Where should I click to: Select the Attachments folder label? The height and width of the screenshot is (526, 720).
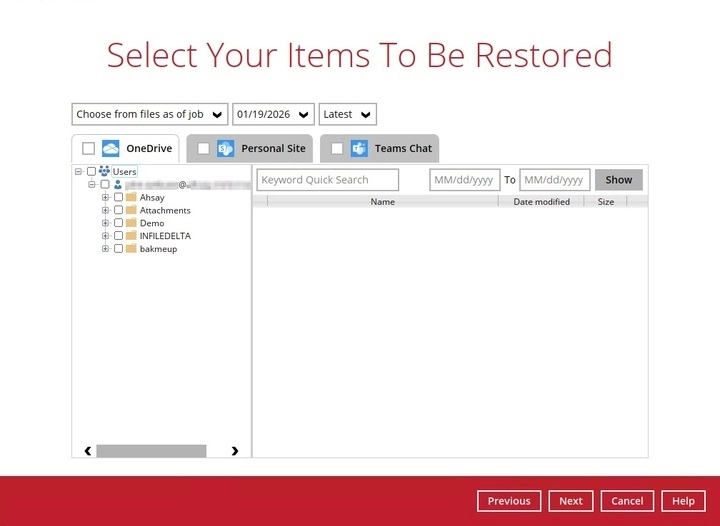coord(165,210)
